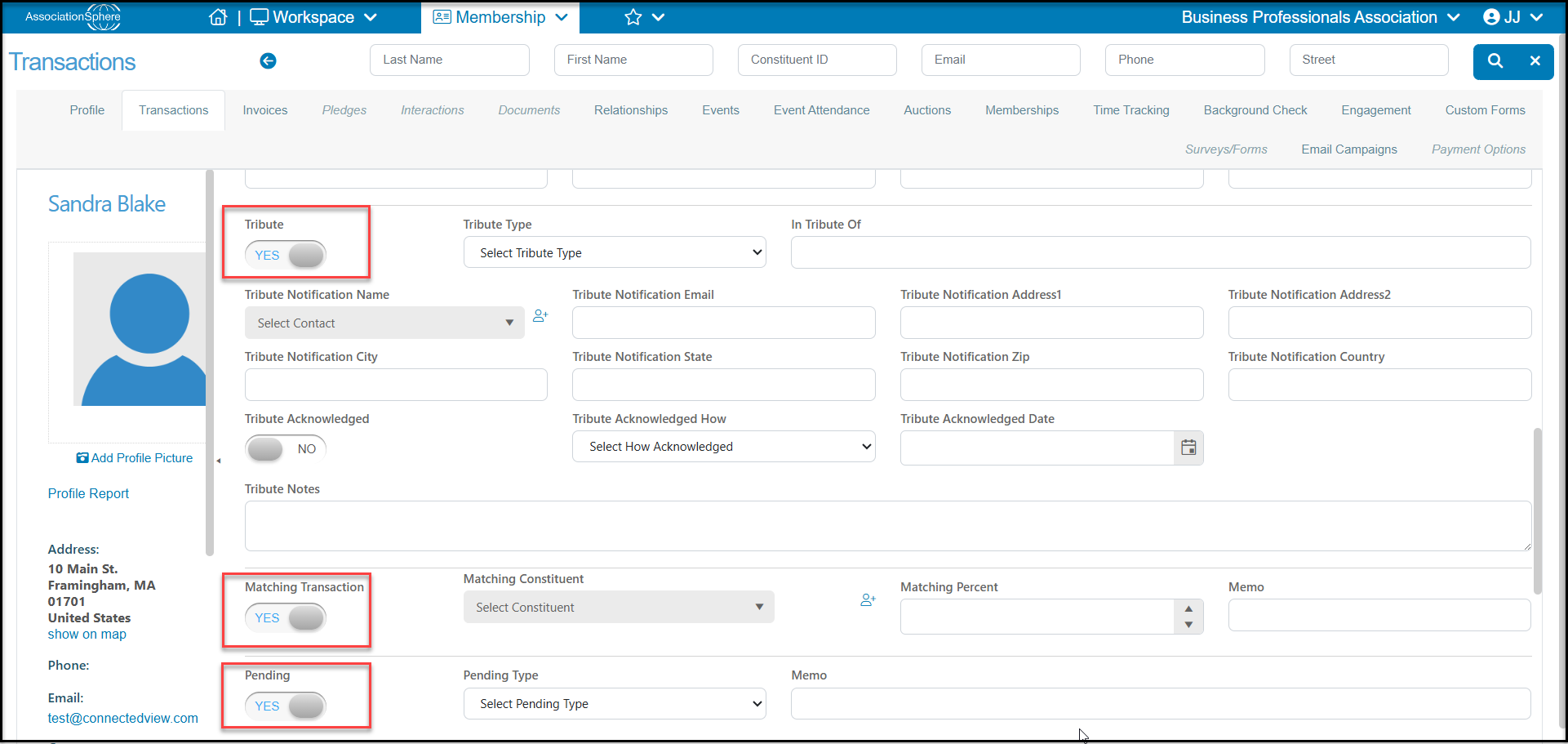Decrease Matching Percent with down arrow
Viewport: 1568px width, 744px height.
pos(1188,625)
